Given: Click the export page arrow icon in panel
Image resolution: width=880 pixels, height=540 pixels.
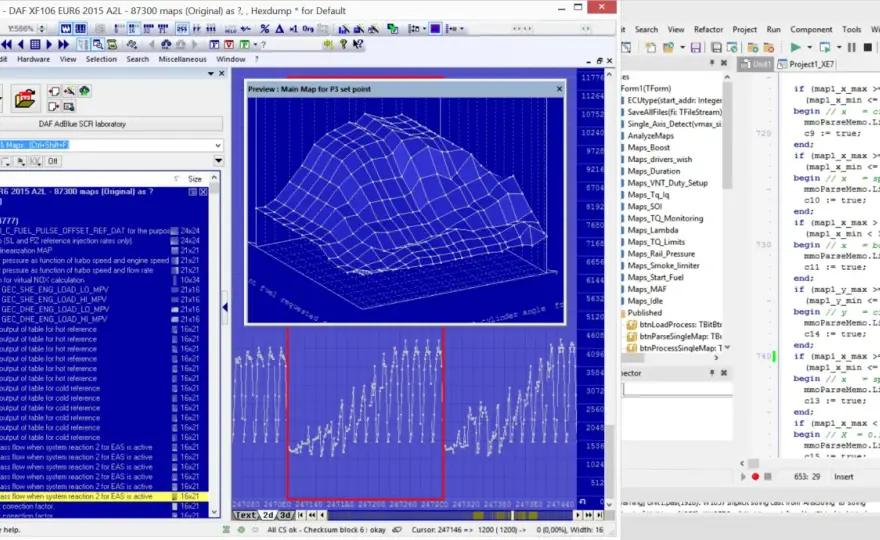Looking at the screenshot, I should [53, 107].
